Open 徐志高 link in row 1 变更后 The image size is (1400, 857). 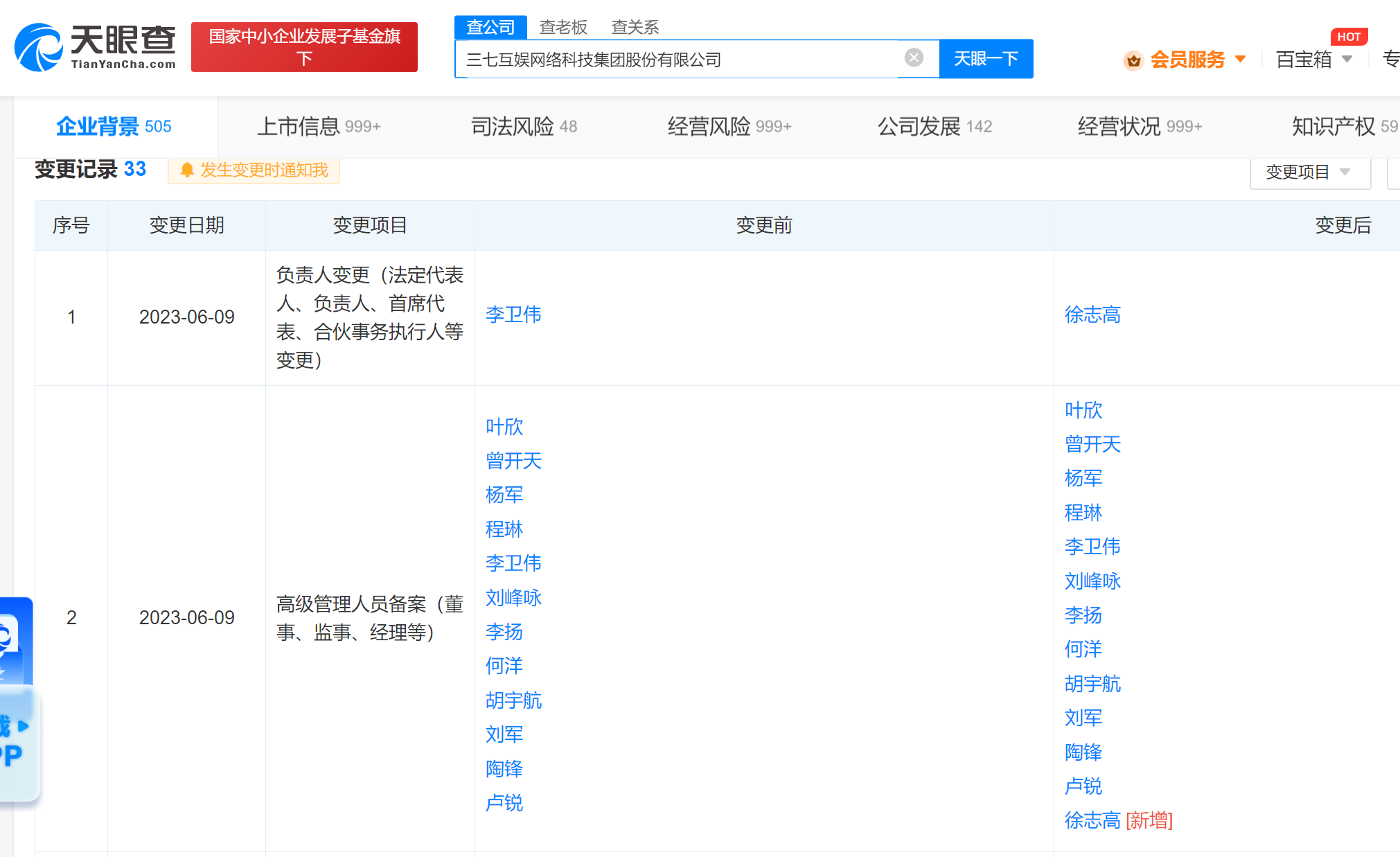[x=1092, y=315]
